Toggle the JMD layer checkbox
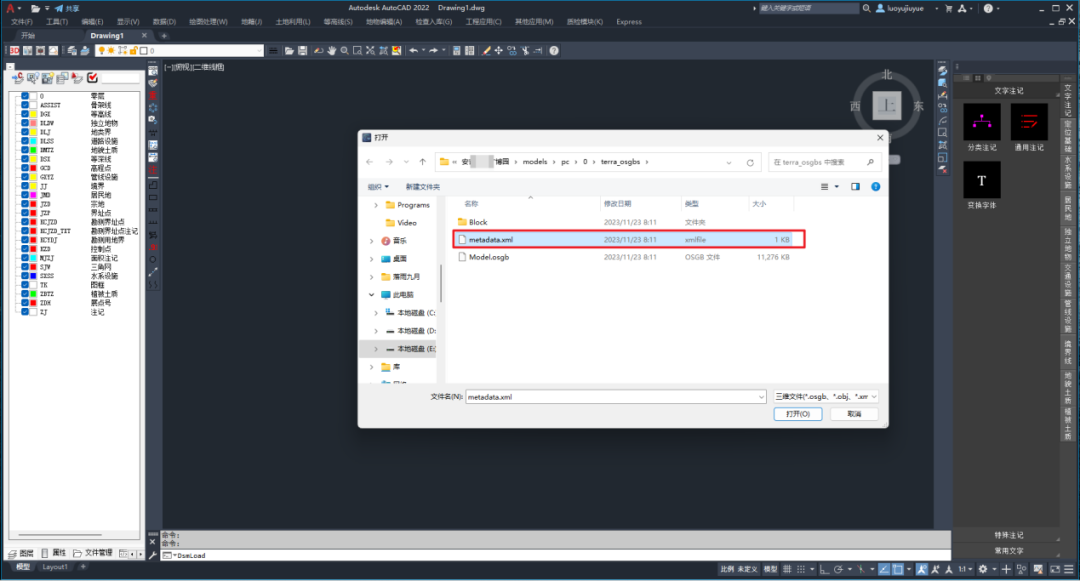The width and height of the screenshot is (1080, 581). coord(25,195)
